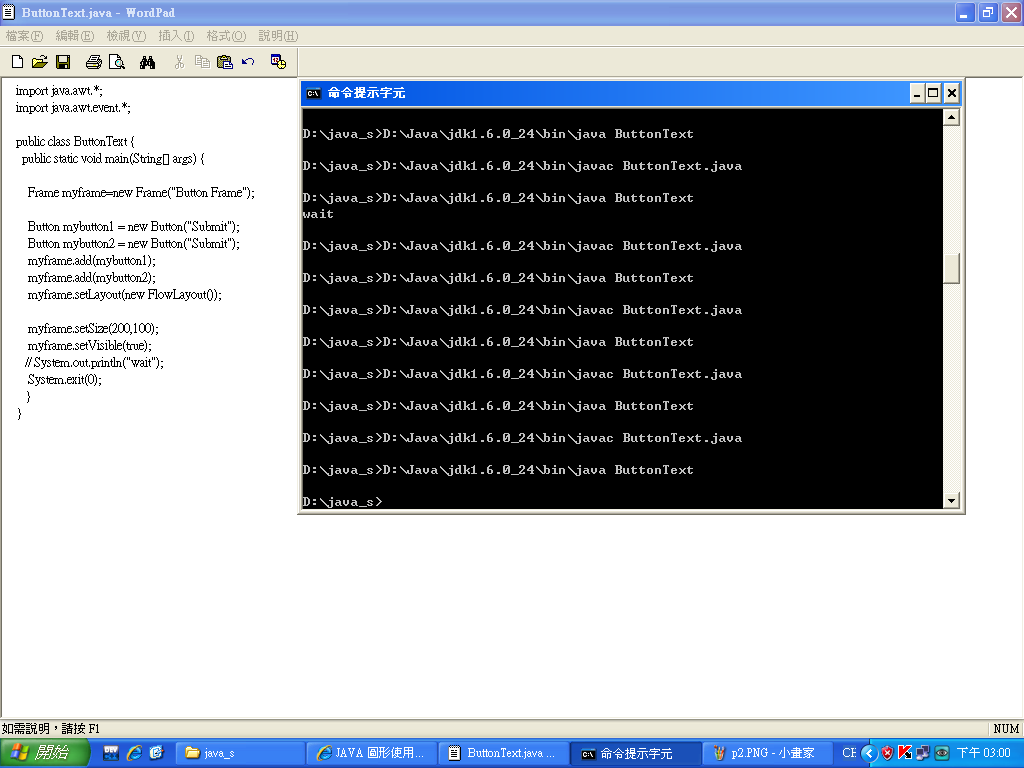Click the red shield tray icon
Image resolution: width=1024 pixels, height=768 pixels.
[x=887, y=753]
